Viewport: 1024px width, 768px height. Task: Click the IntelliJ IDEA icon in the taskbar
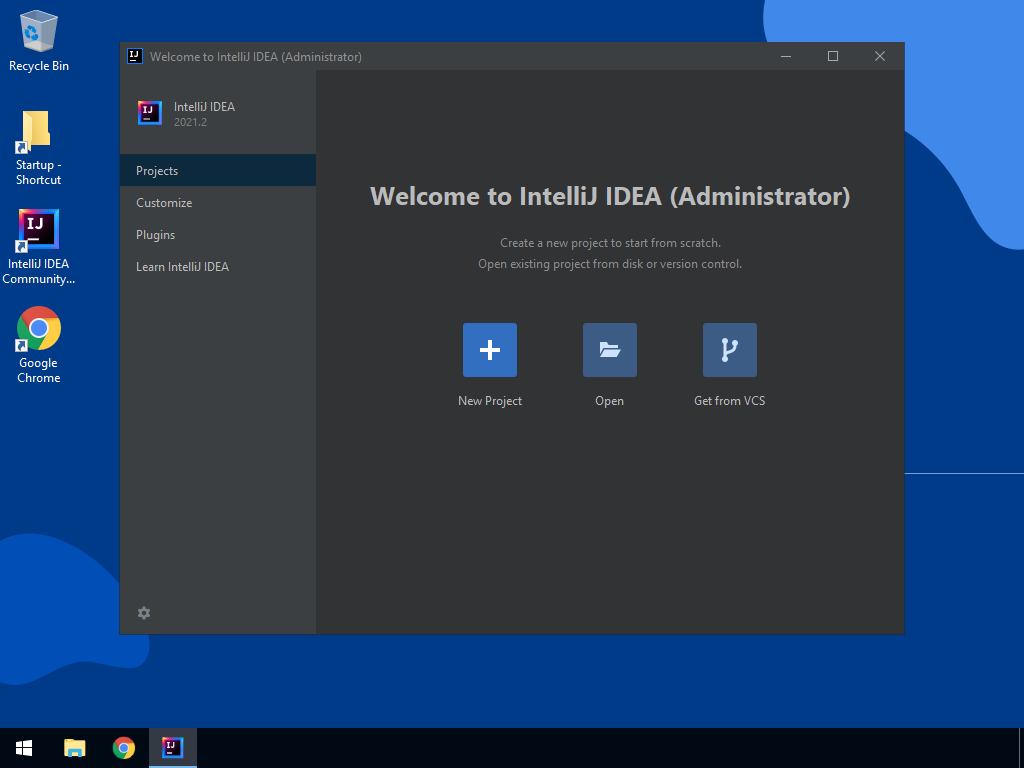click(173, 747)
